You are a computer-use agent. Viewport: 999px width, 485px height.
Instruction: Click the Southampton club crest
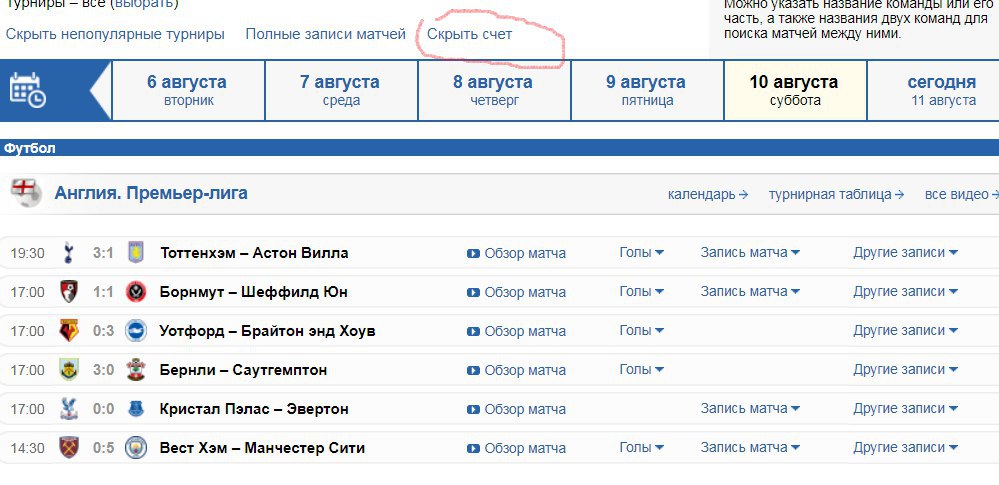coord(136,370)
